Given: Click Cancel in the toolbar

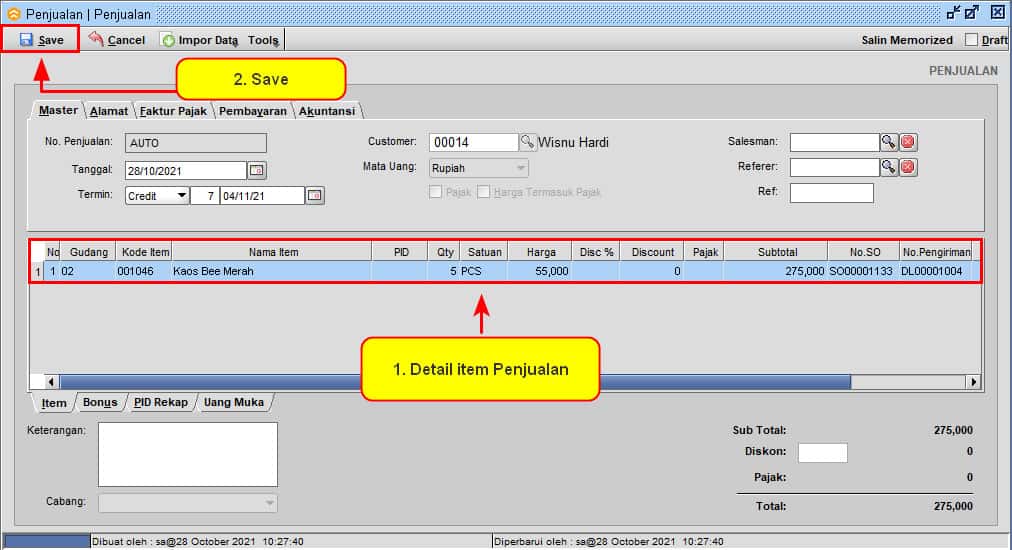Looking at the screenshot, I should [x=117, y=40].
